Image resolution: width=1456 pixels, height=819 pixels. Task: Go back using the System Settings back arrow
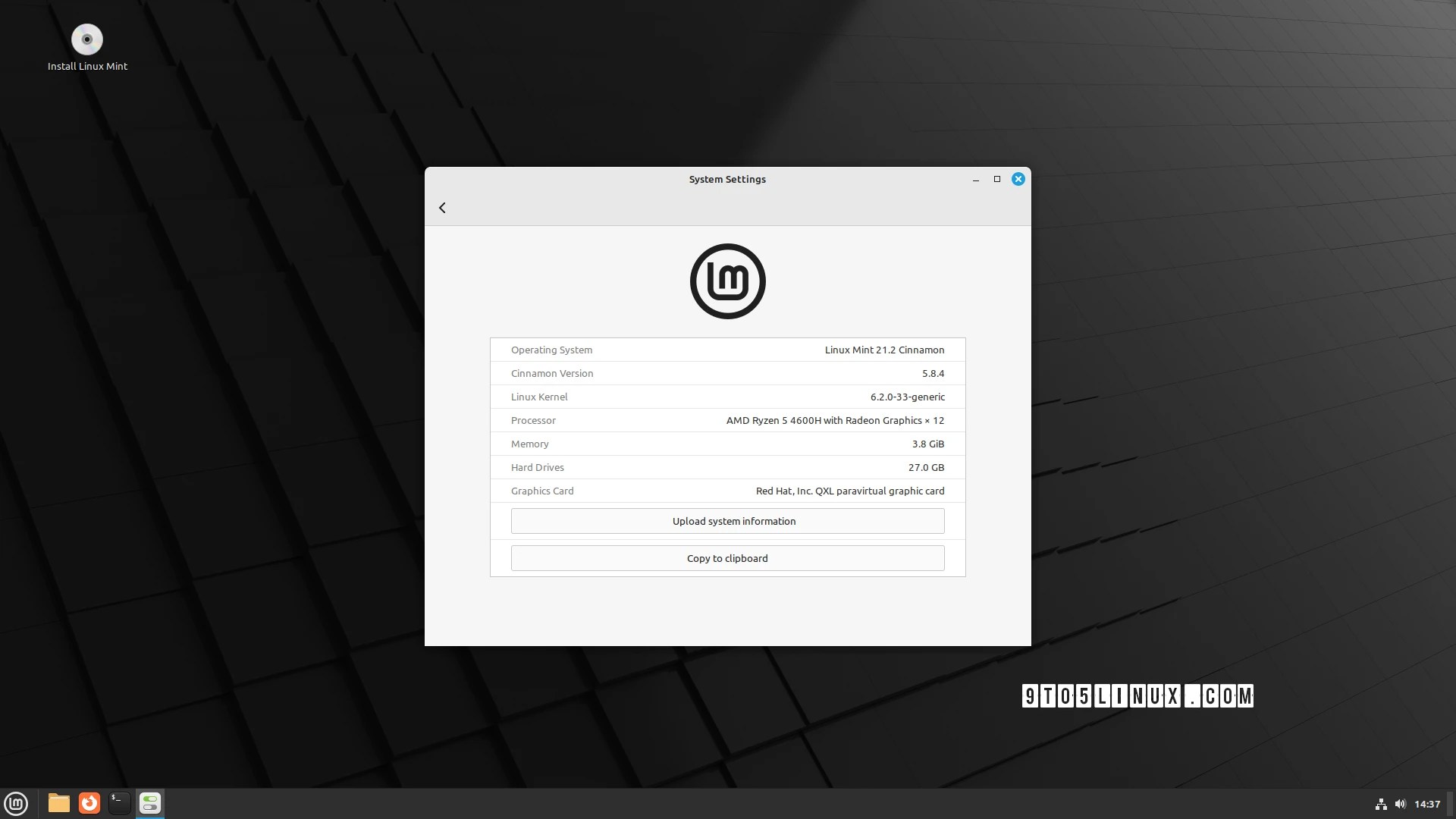443,207
